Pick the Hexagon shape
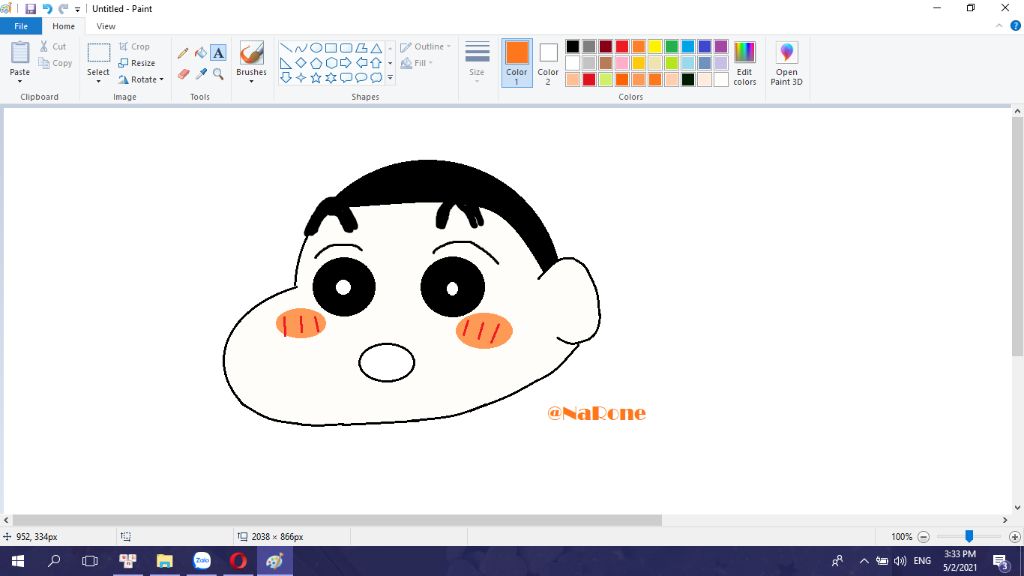 [x=331, y=63]
